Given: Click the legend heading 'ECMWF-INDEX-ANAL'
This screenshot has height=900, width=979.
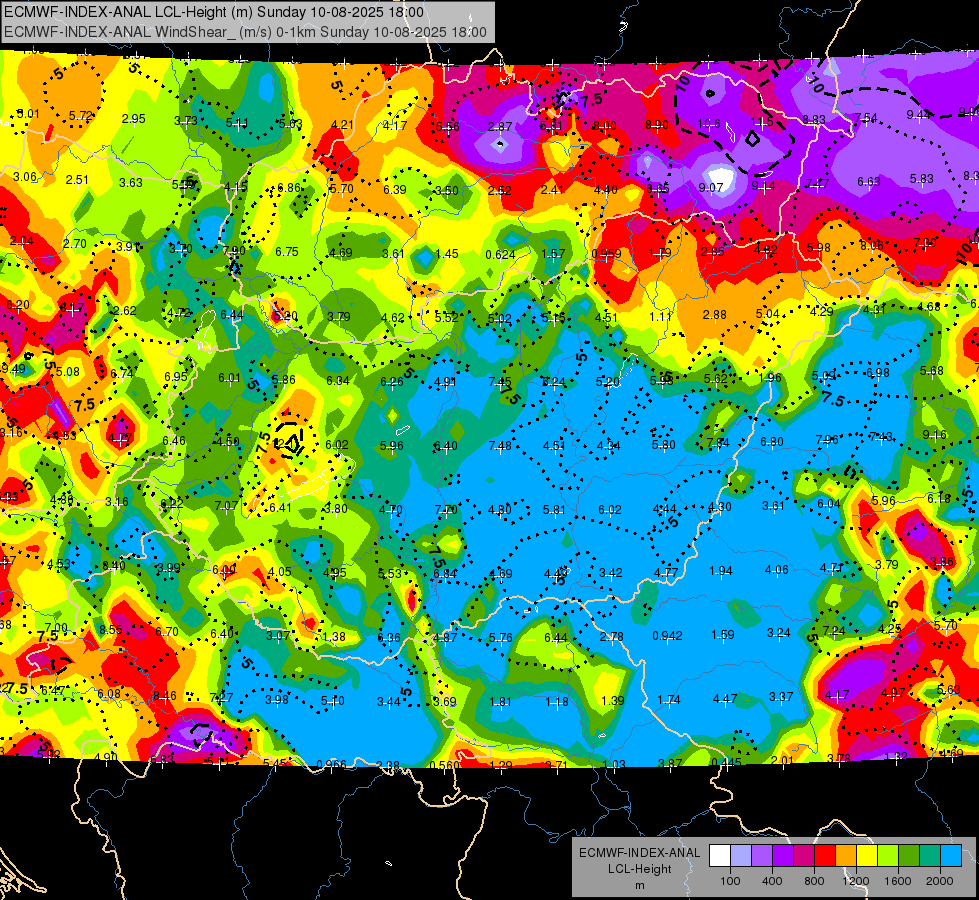Looking at the screenshot, I should click(639, 853).
